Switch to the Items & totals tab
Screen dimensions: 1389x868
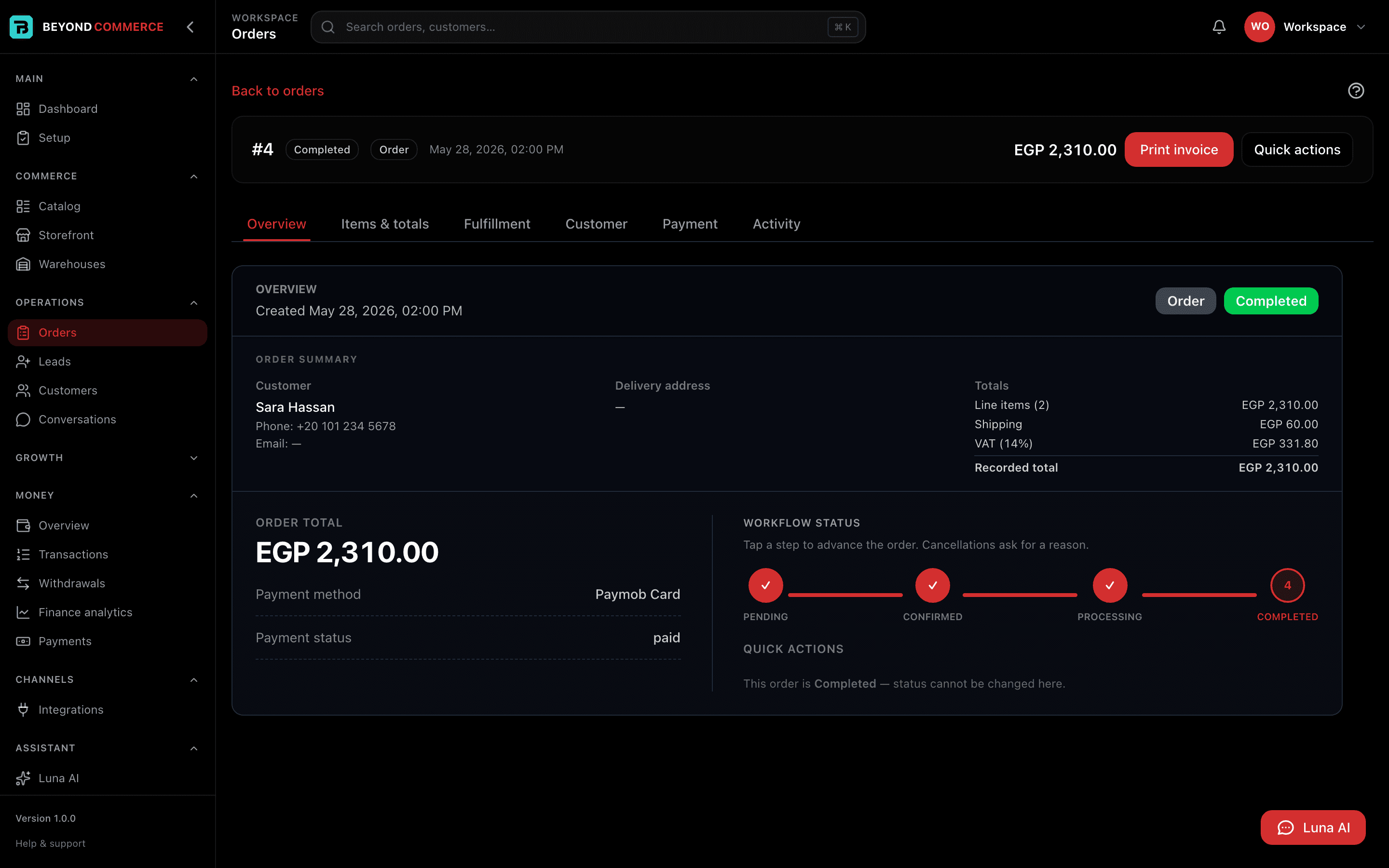tap(384, 224)
